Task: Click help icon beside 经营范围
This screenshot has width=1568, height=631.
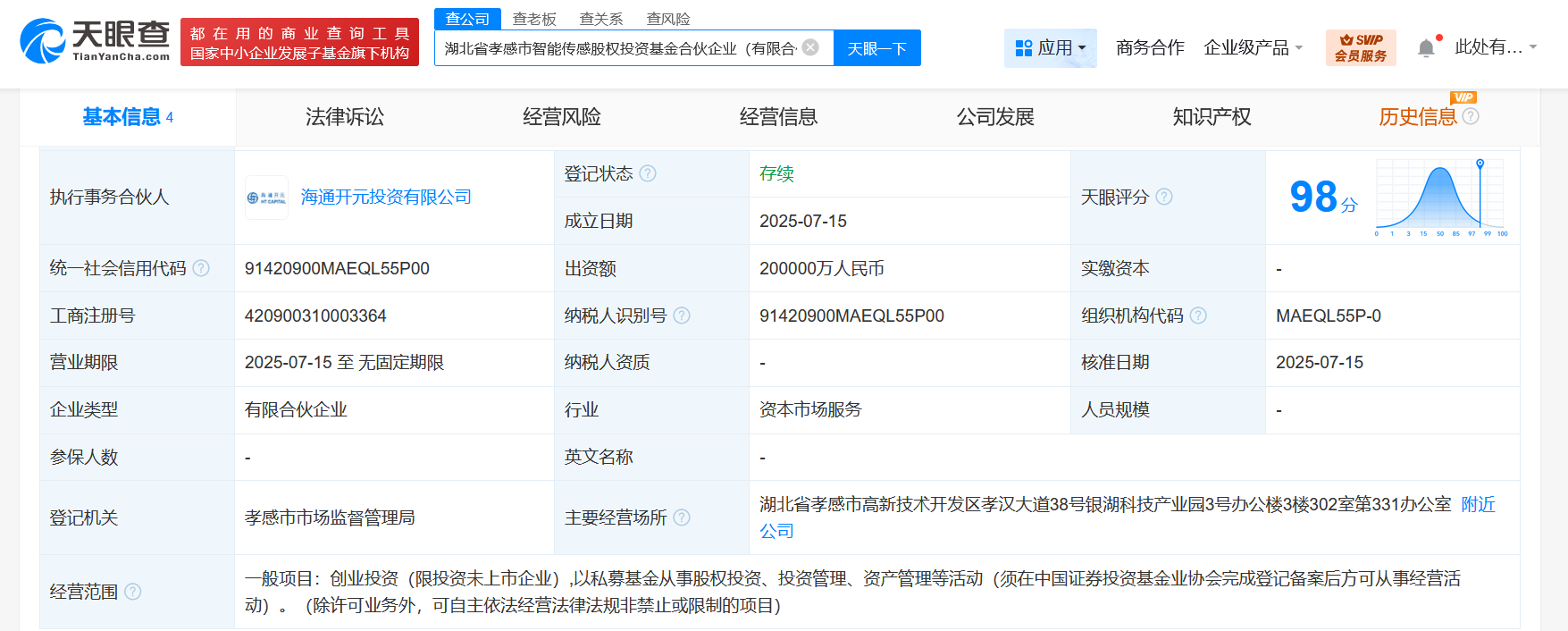Action: 133,592
